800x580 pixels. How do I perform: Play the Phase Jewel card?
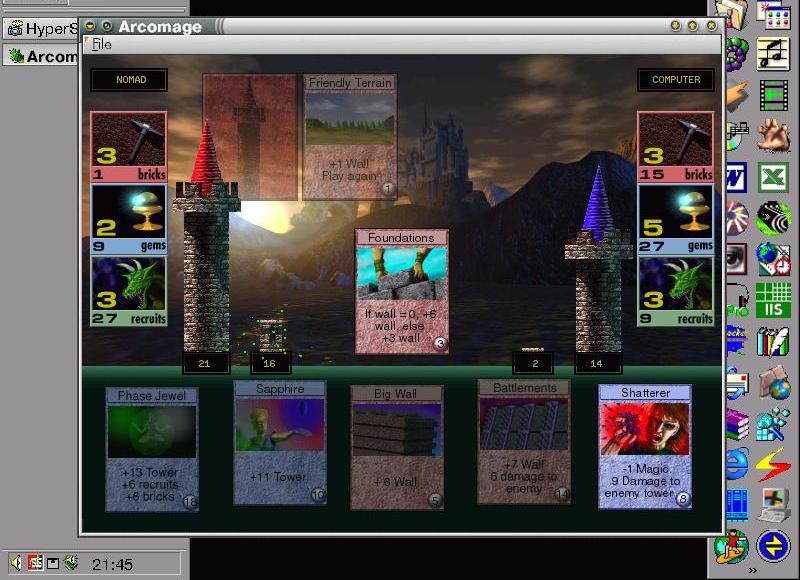(152, 450)
